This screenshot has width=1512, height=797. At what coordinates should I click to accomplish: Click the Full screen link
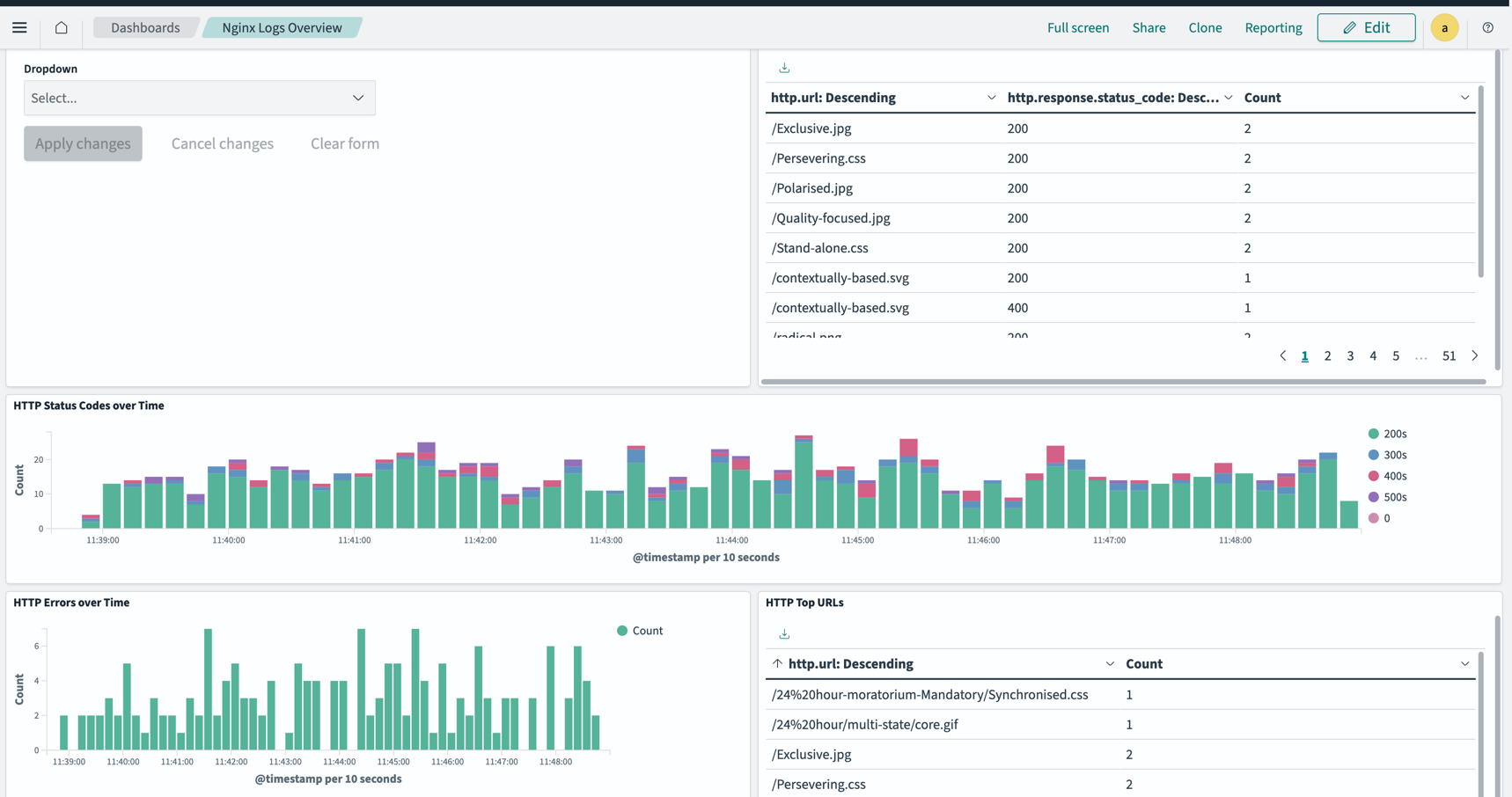point(1078,27)
